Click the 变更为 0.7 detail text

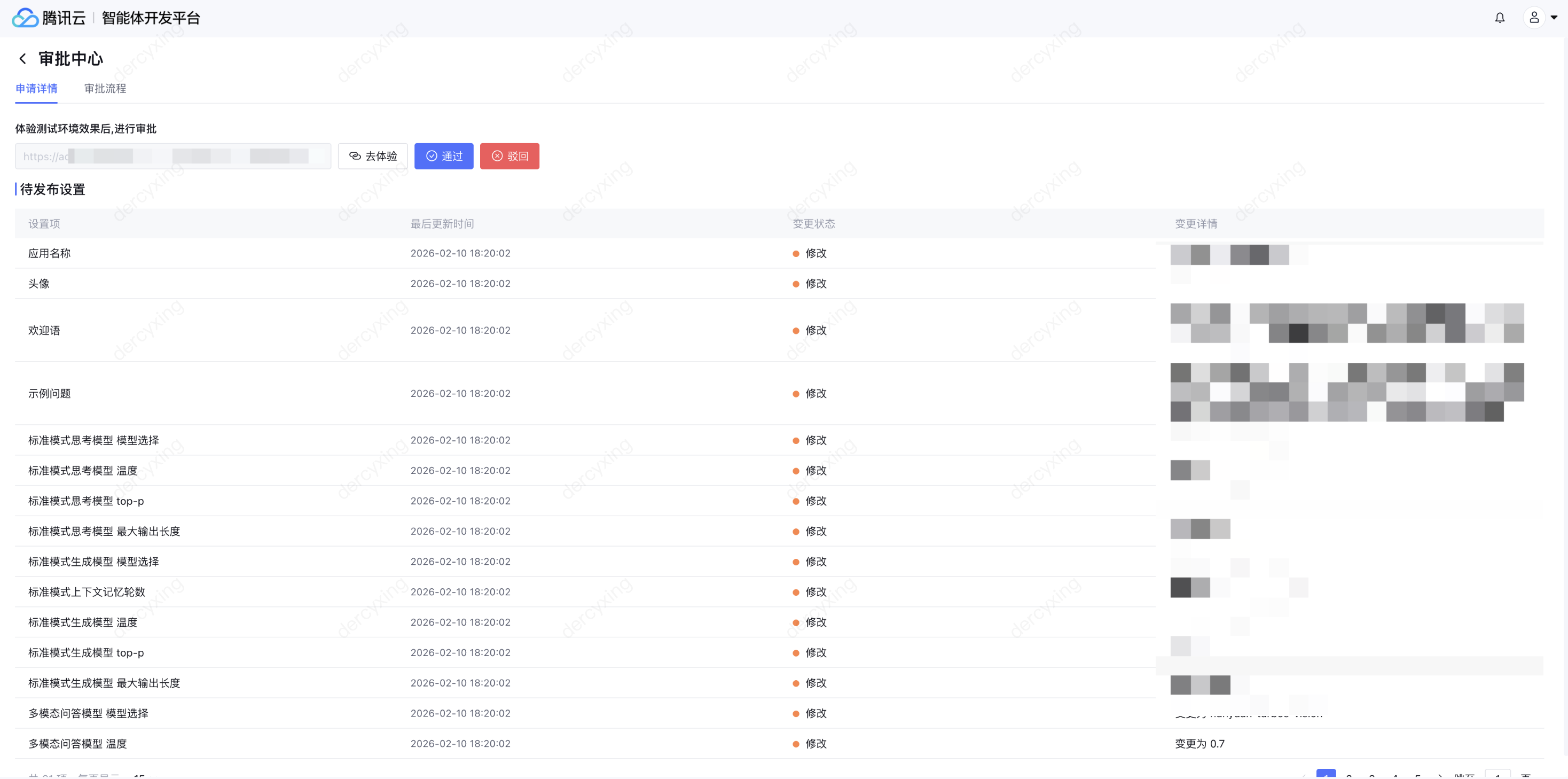(x=1199, y=744)
